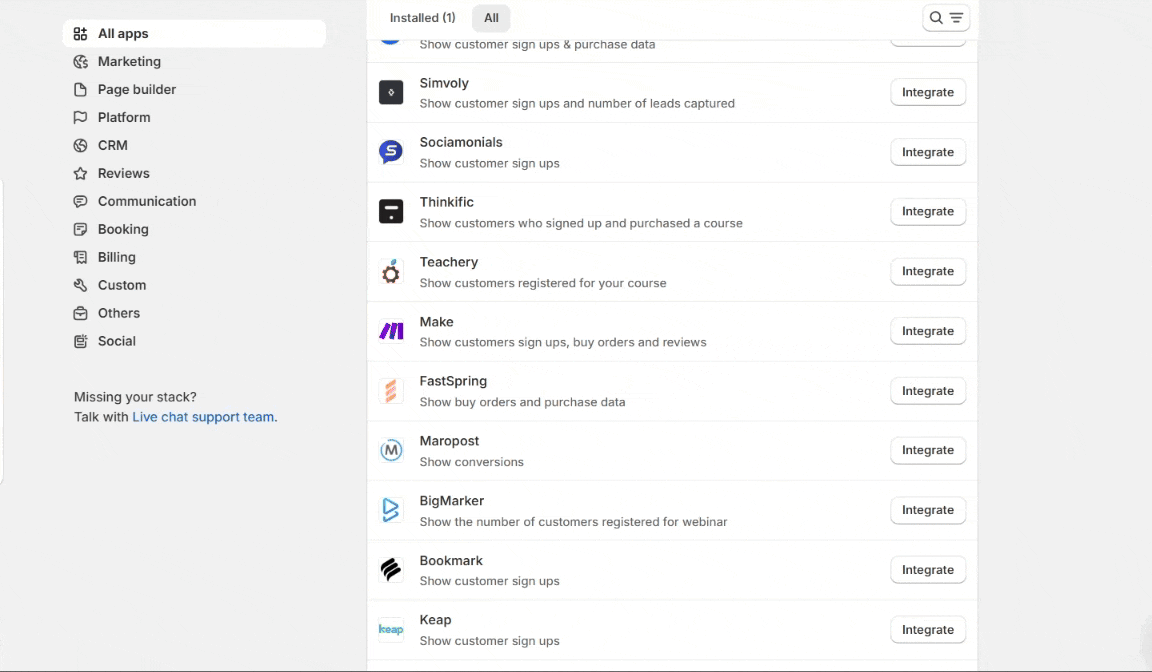The height and width of the screenshot is (672, 1152).
Task: Click the Thinkific app name
Action: [447, 202]
